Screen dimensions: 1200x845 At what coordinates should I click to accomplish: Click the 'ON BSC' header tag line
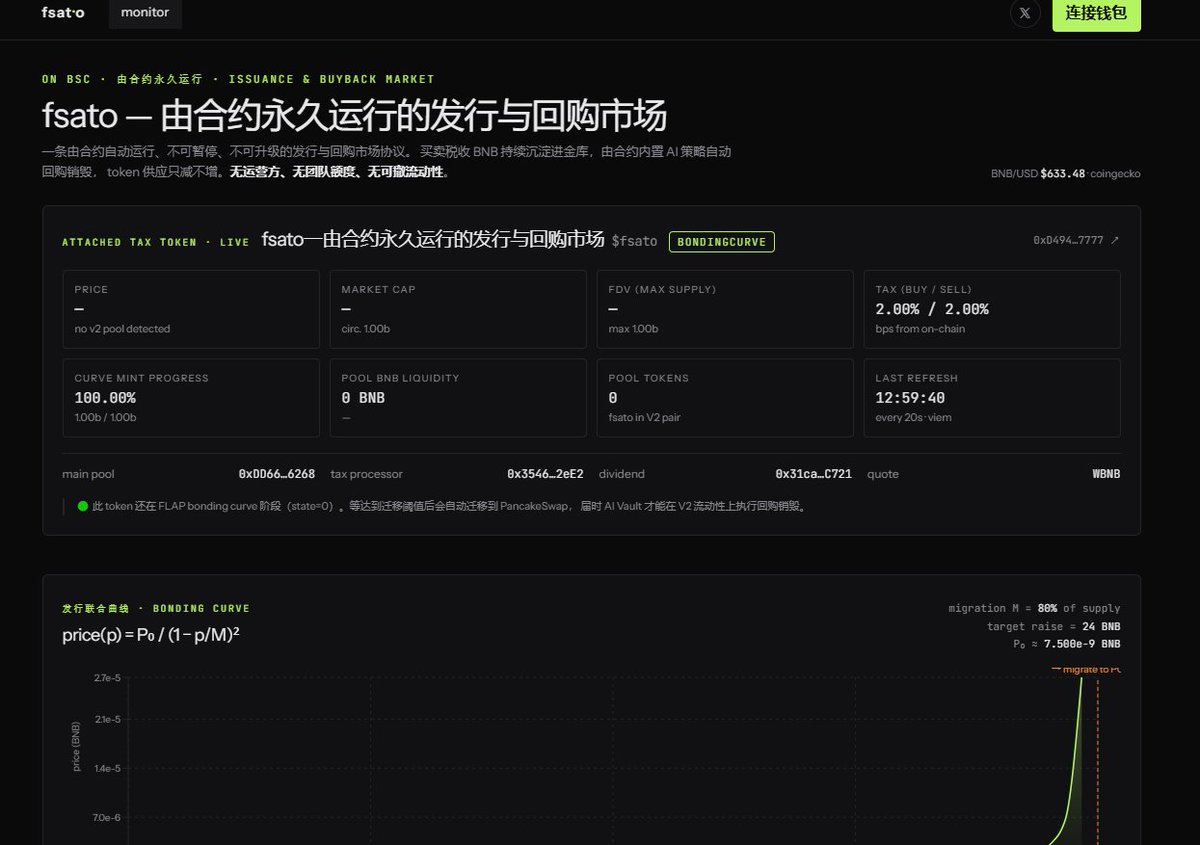coord(238,79)
